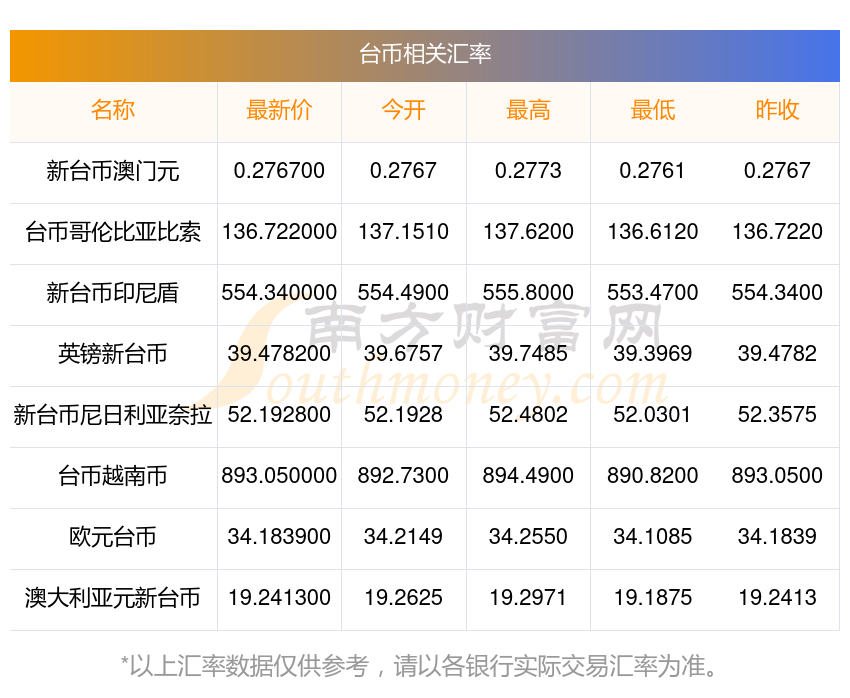Image resolution: width=850 pixels, height=698 pixels.
Task: Open the 新台币澳门元 row name
Action: click(x=113, y=171)
